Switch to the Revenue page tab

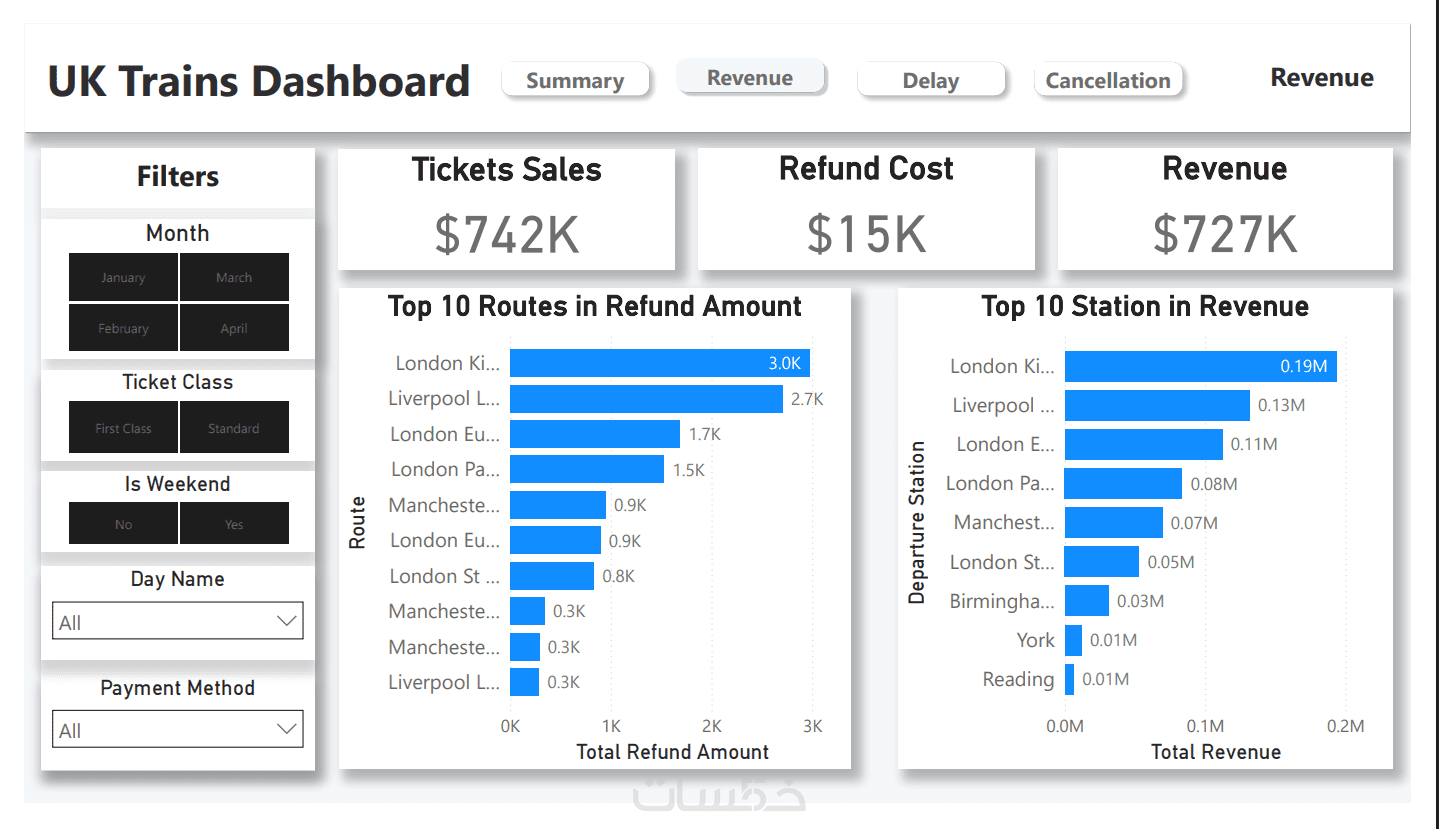(x=750, y=77)
